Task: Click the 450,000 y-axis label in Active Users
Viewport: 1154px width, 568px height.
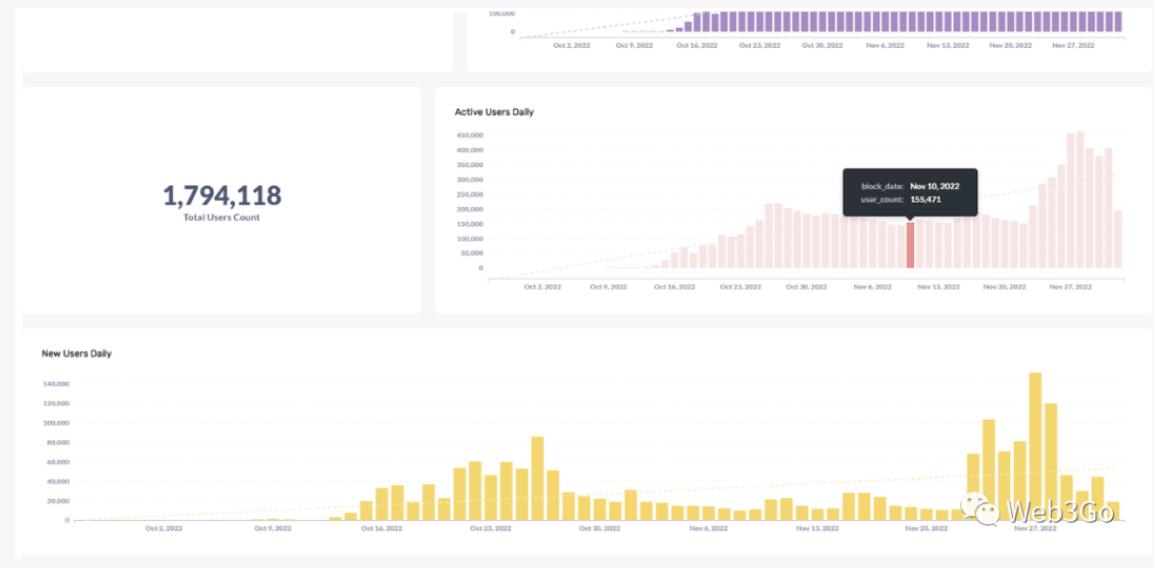Action: coord(469,135)
